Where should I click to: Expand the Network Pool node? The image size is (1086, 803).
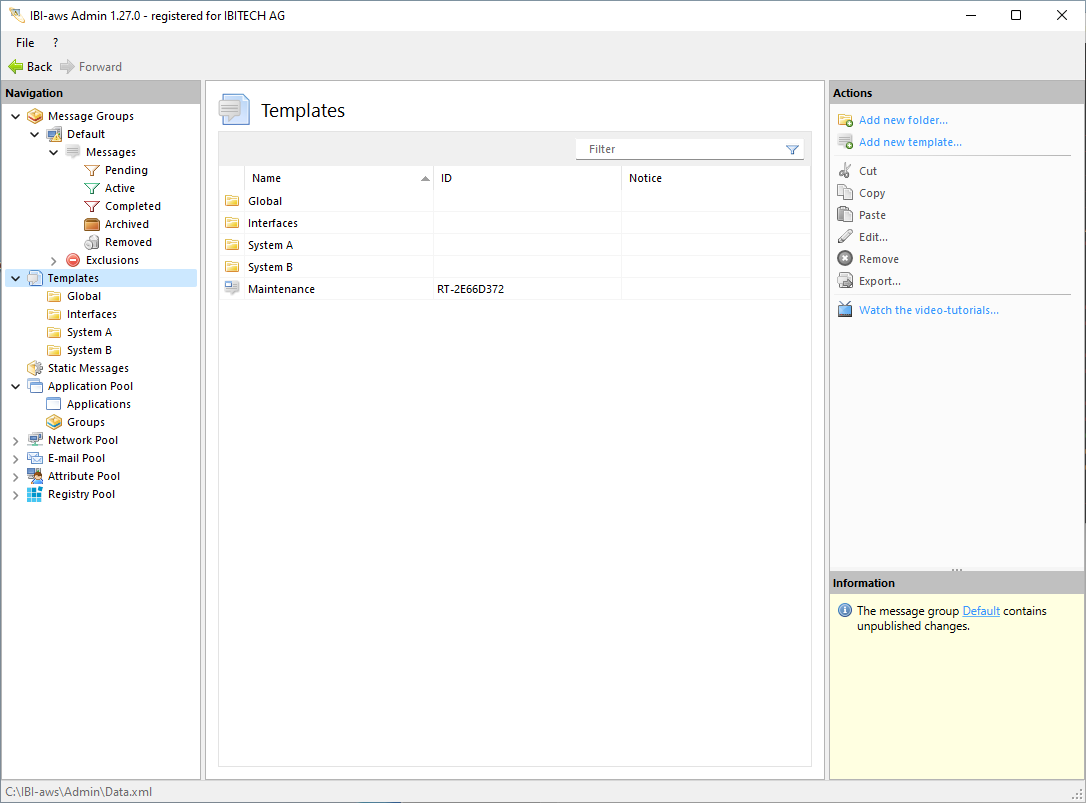click(x=15, y=440)
